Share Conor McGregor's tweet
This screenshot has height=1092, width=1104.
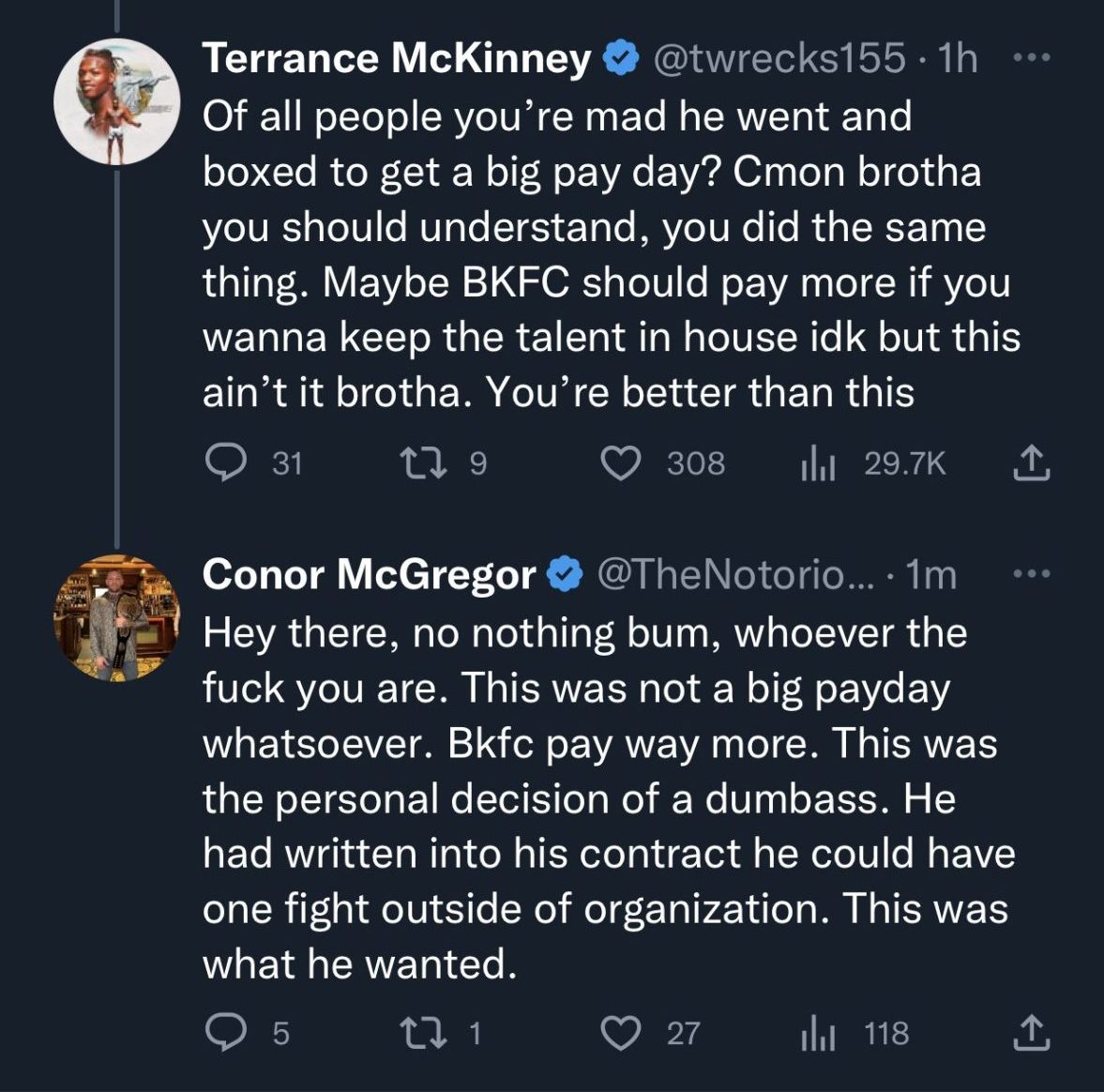1030,1033
